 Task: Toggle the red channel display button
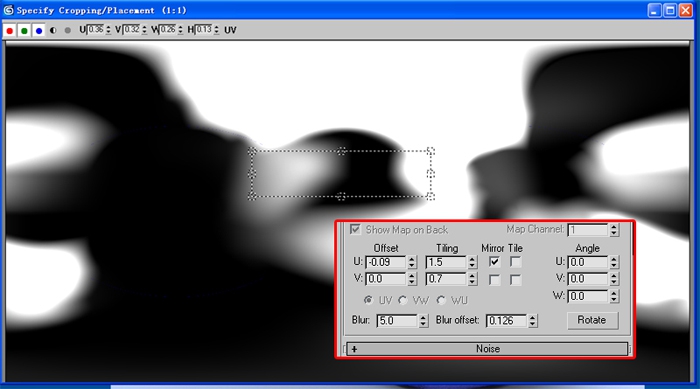pos(9,30)
